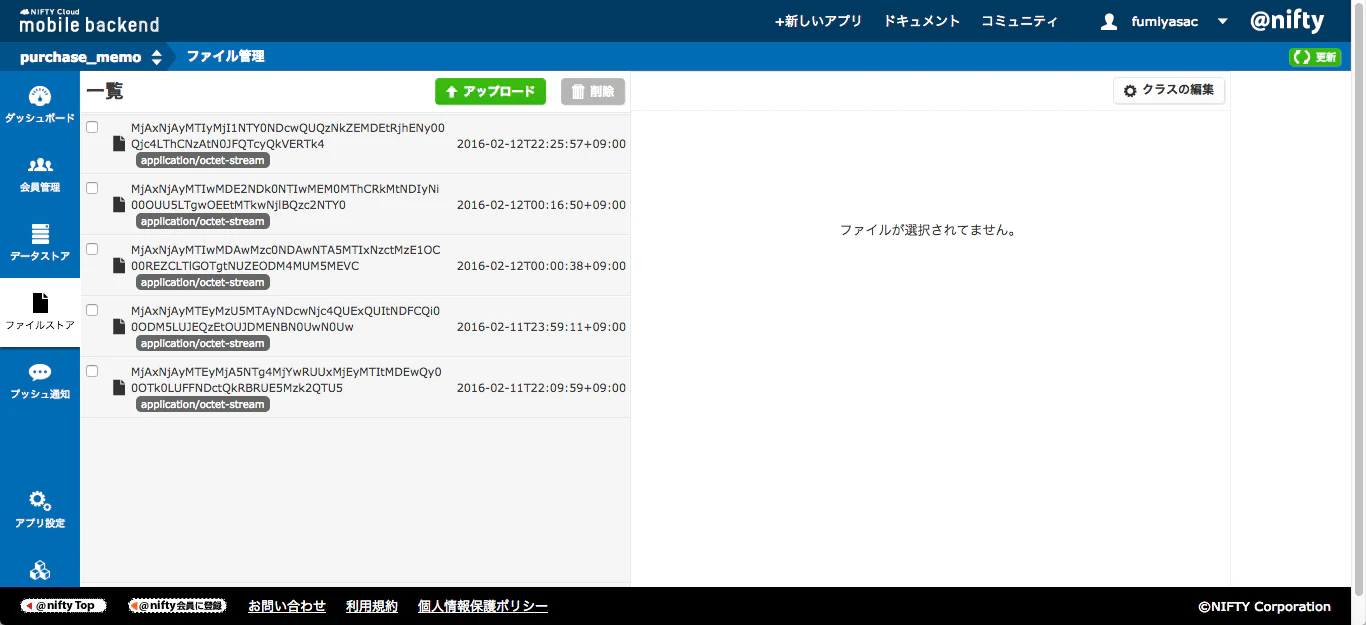Click timestamp 2016-02-12T00:00:38+09:00
The image size is (1366, 625).
point(541,266)
